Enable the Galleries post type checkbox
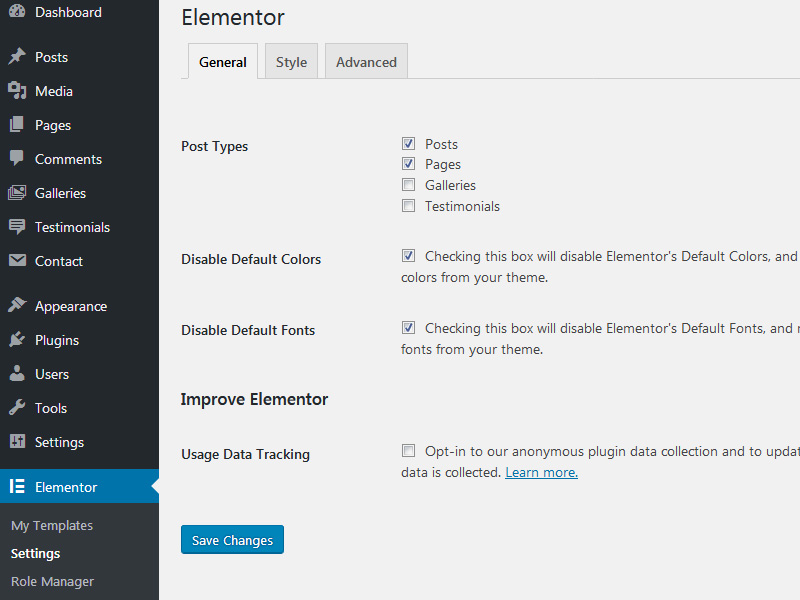This screenshot has height=600, width=800. click(x=408, y=185)
